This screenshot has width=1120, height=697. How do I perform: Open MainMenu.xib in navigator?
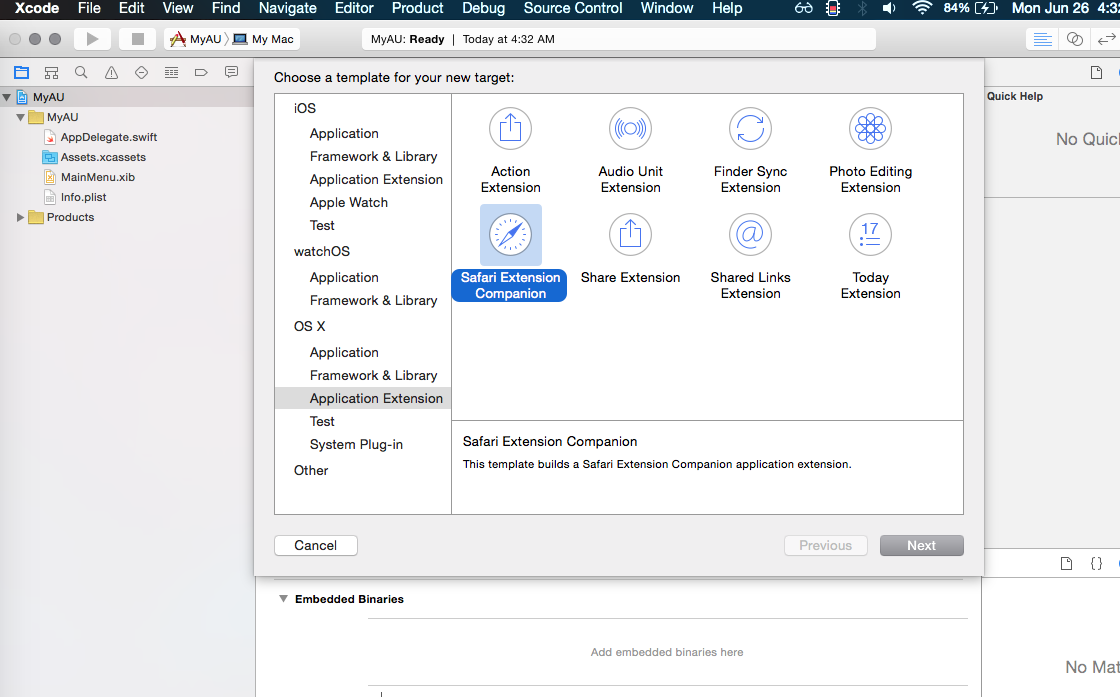click(x=98, y=177)
